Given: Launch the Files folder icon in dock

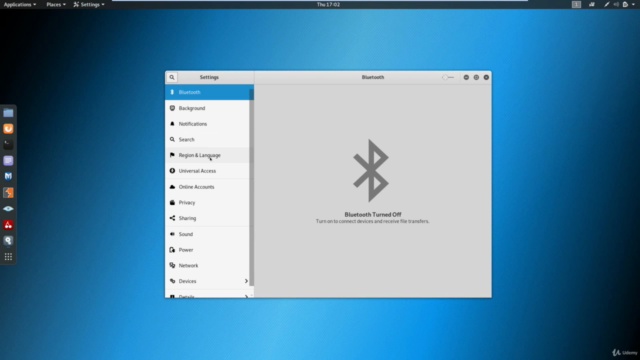Looking at the screenshot, I should click(x=8, y=113).
